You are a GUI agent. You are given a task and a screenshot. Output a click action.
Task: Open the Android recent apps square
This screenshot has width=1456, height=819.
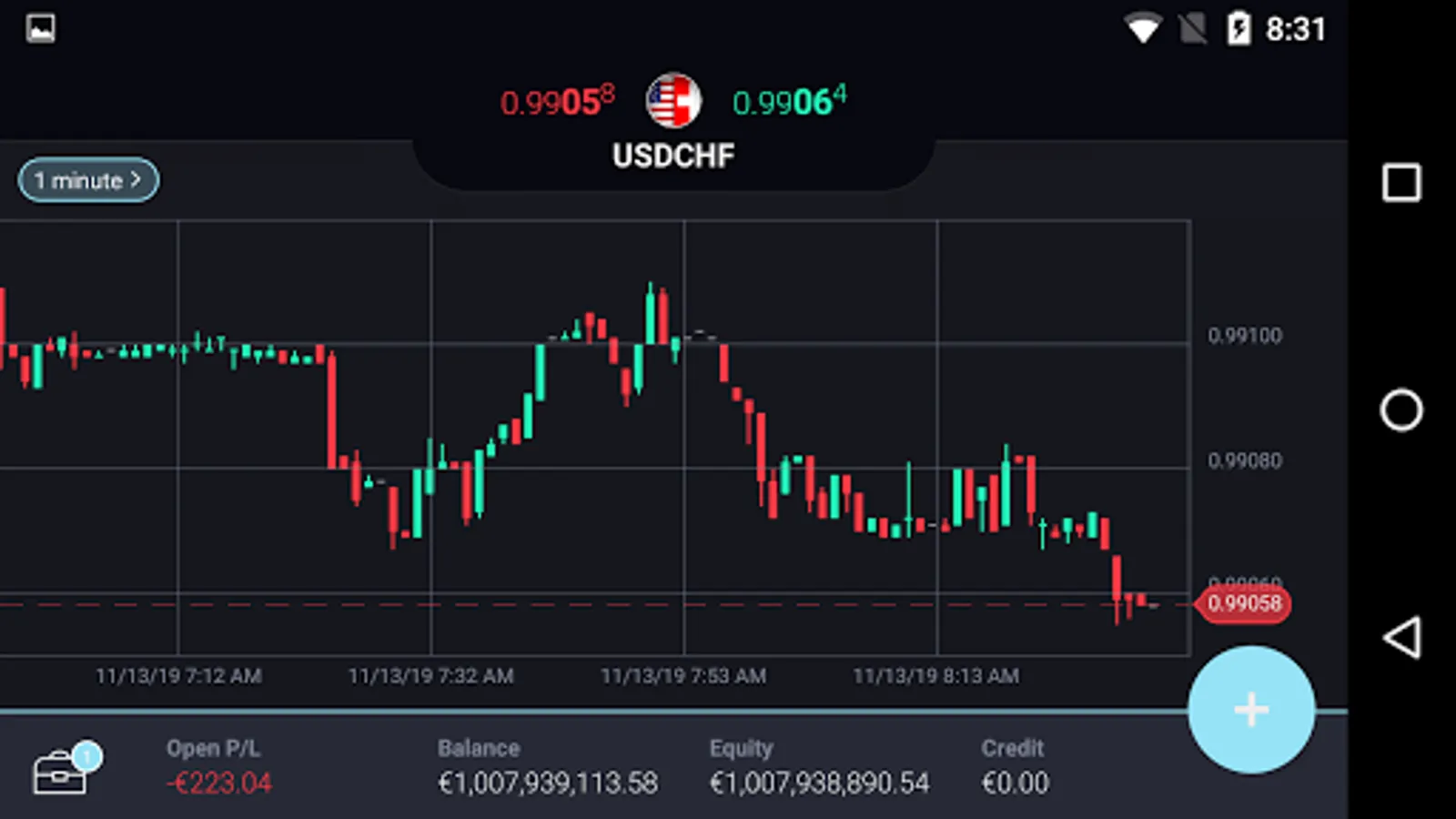1401,183
